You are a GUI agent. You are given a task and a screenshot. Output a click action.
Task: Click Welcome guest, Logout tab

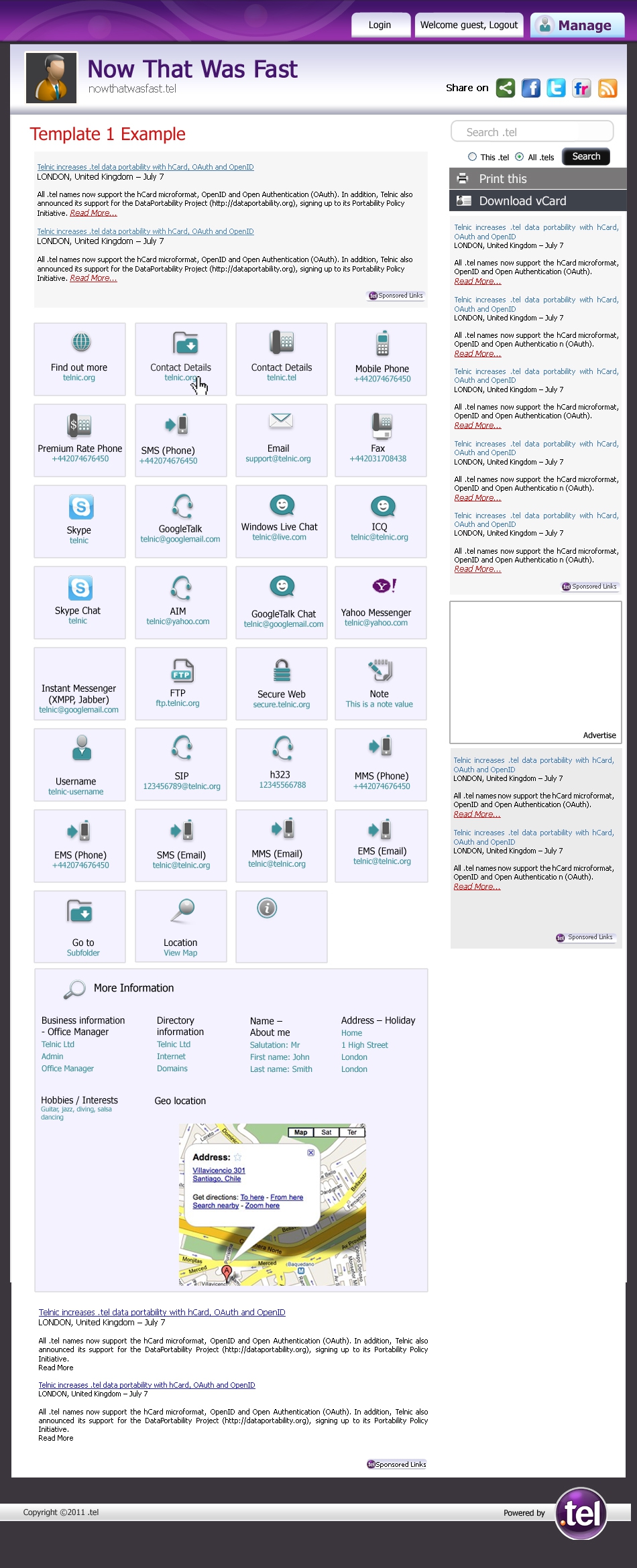pyautogui.click(x=469, y=25)
